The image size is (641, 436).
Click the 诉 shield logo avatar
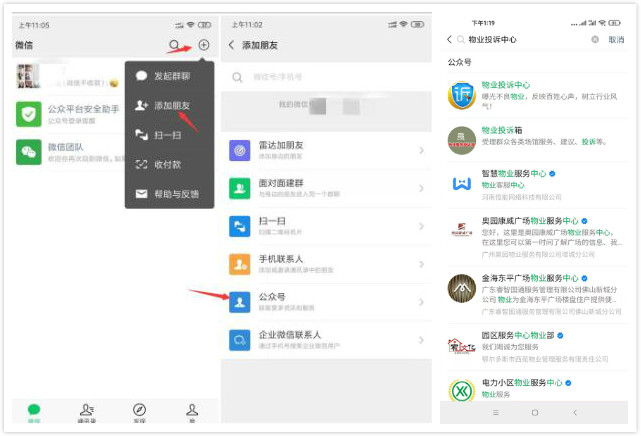coord(462,96)
